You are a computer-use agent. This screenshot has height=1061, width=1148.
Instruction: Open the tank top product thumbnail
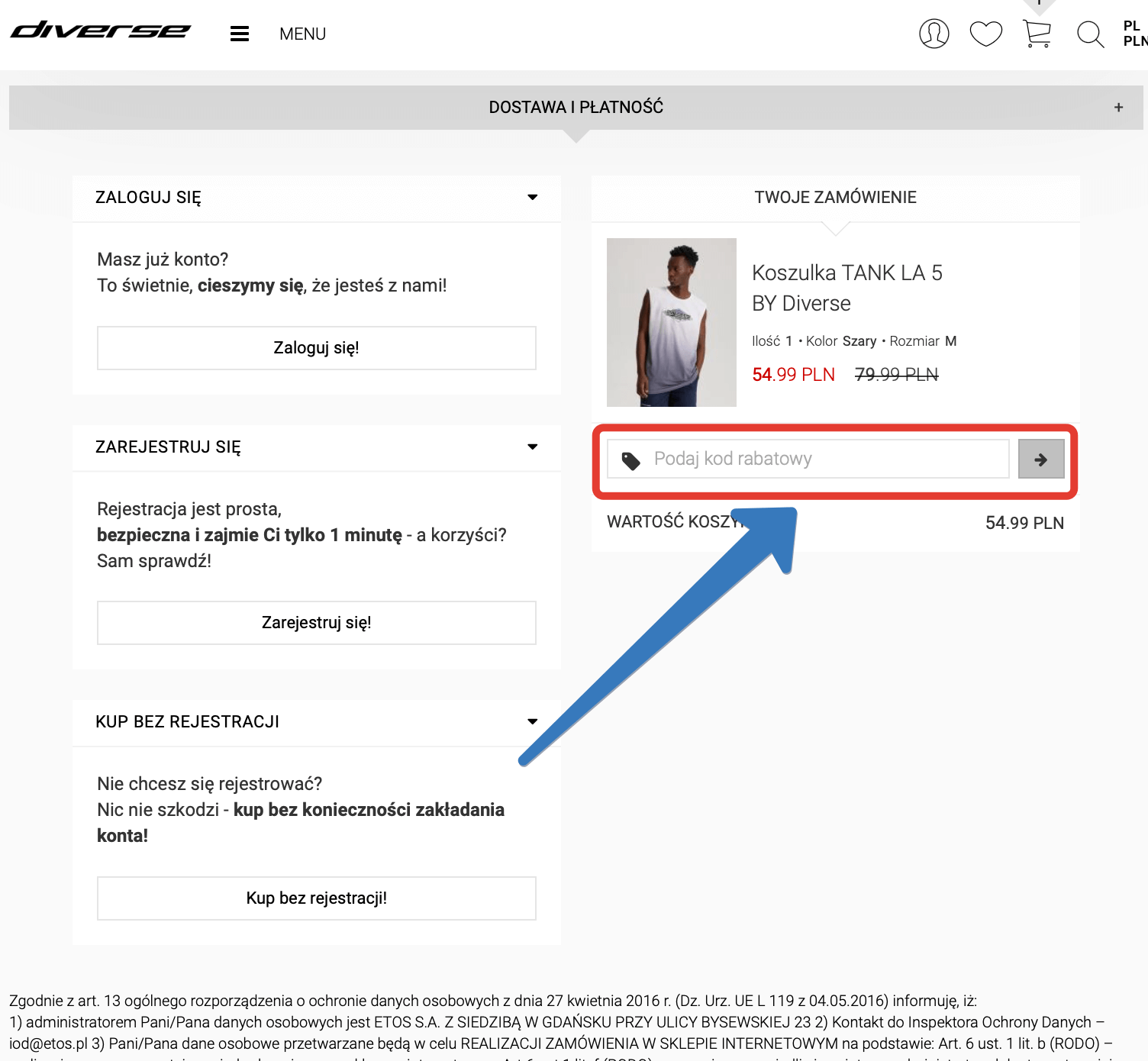[x=671, y=322]
